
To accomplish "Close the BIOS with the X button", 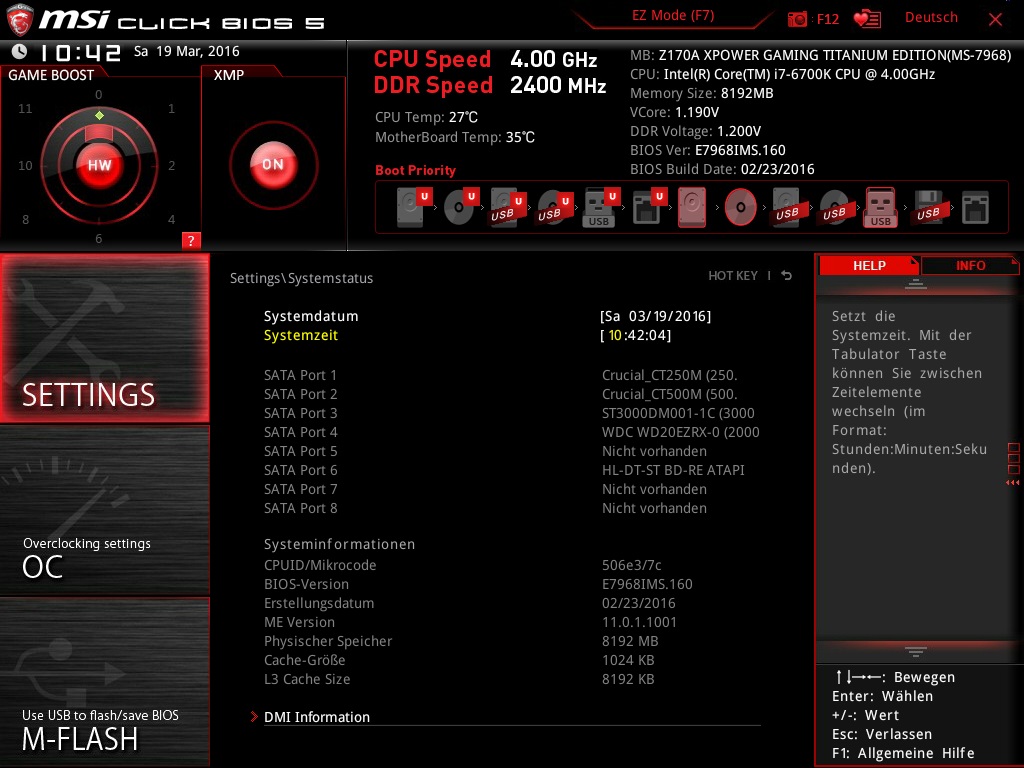I will [995, 19].
